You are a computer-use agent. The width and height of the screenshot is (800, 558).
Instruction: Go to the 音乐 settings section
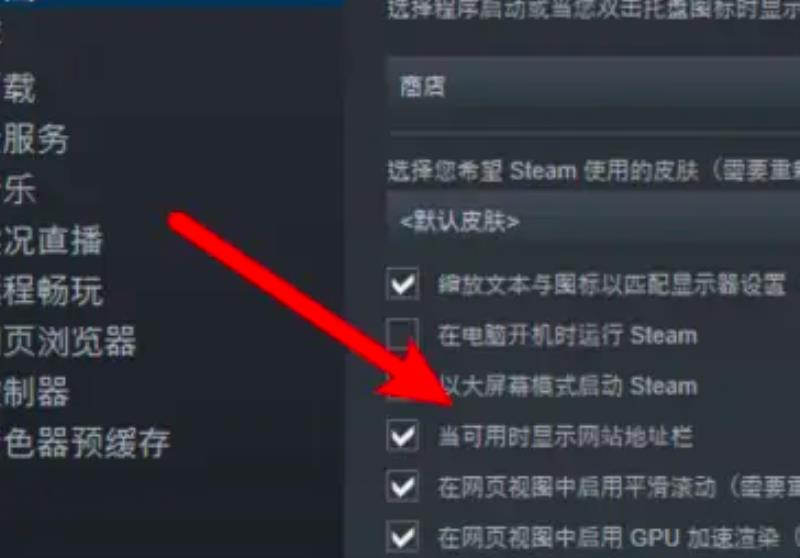[x=18, y=189]
